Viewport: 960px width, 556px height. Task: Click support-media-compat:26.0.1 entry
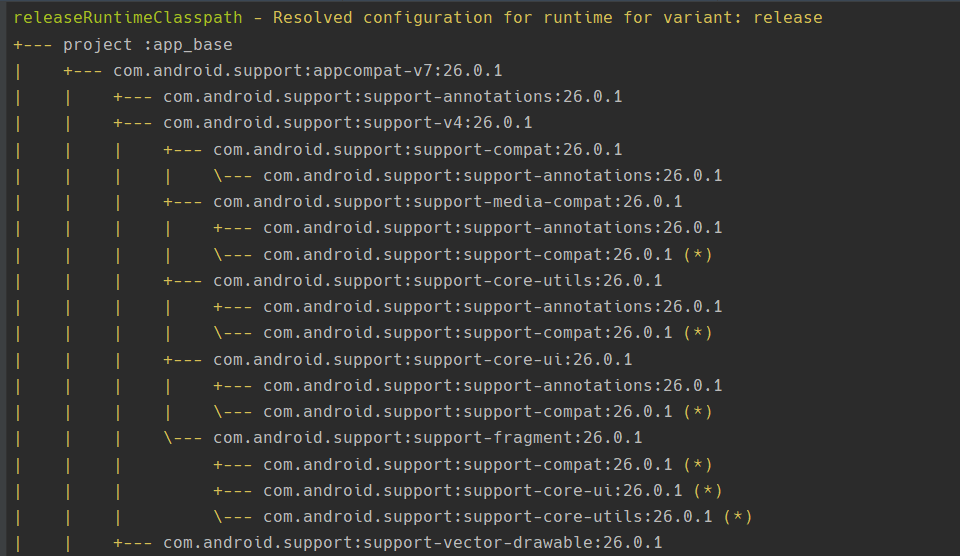447,202
